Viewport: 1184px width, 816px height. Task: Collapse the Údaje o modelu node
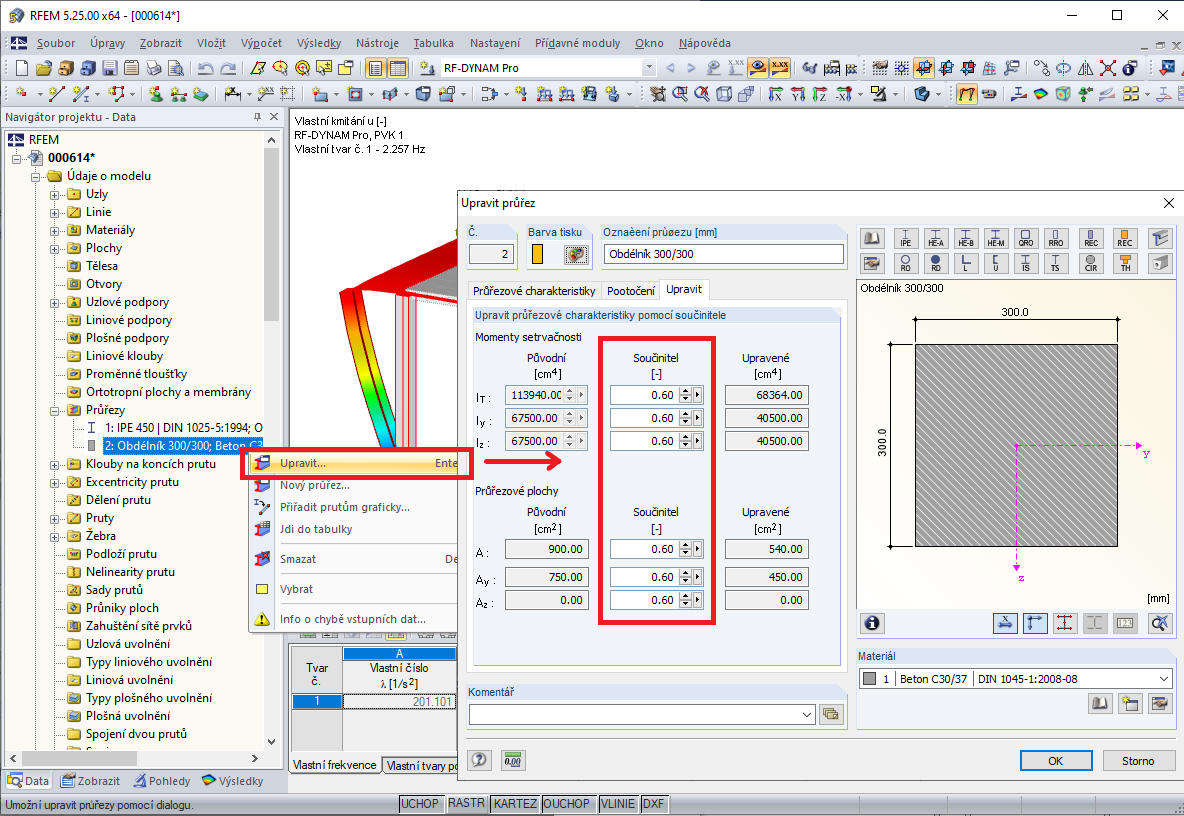point(35,177)
